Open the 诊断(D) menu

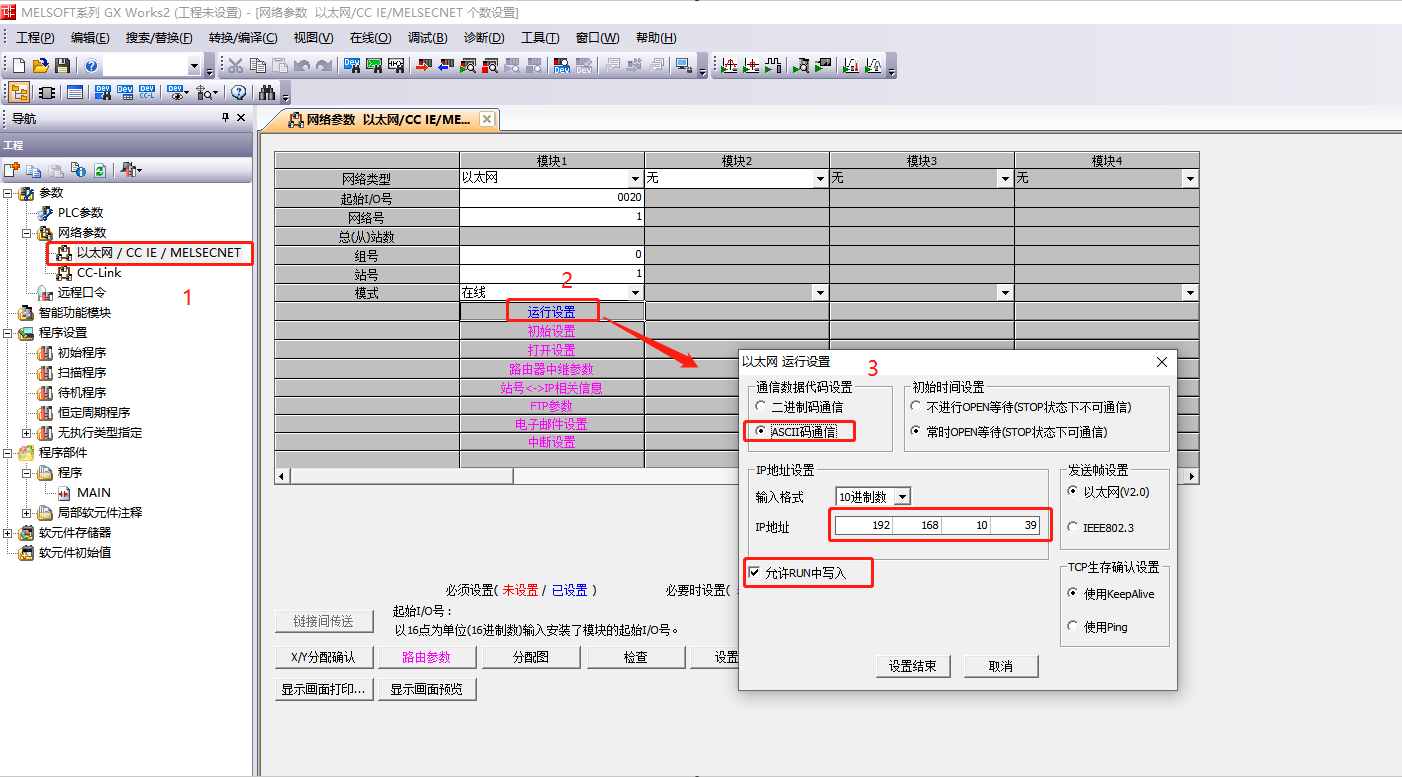[484, 38]
